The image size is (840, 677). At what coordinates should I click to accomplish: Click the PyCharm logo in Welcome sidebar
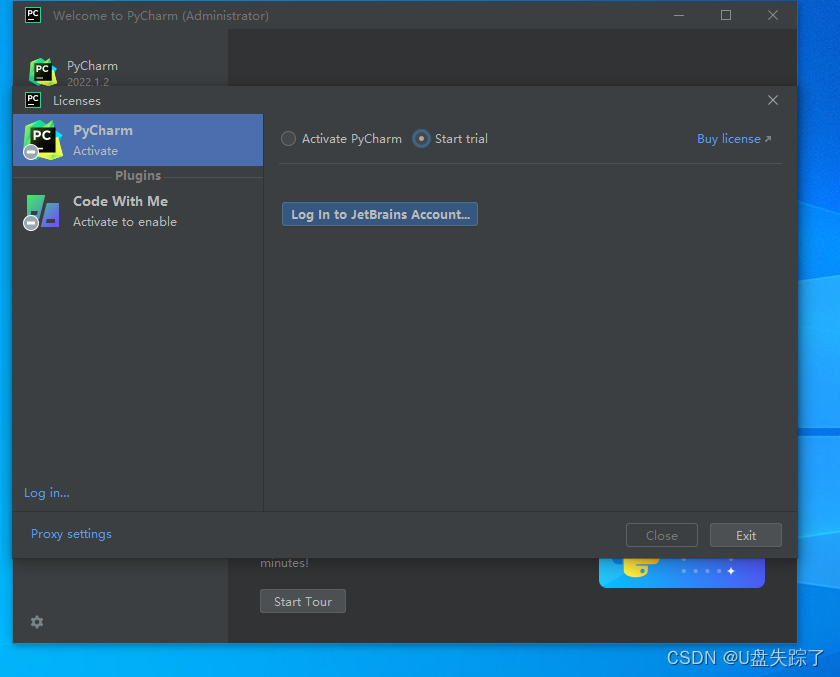pyautogui.click(x=43, y=72)
